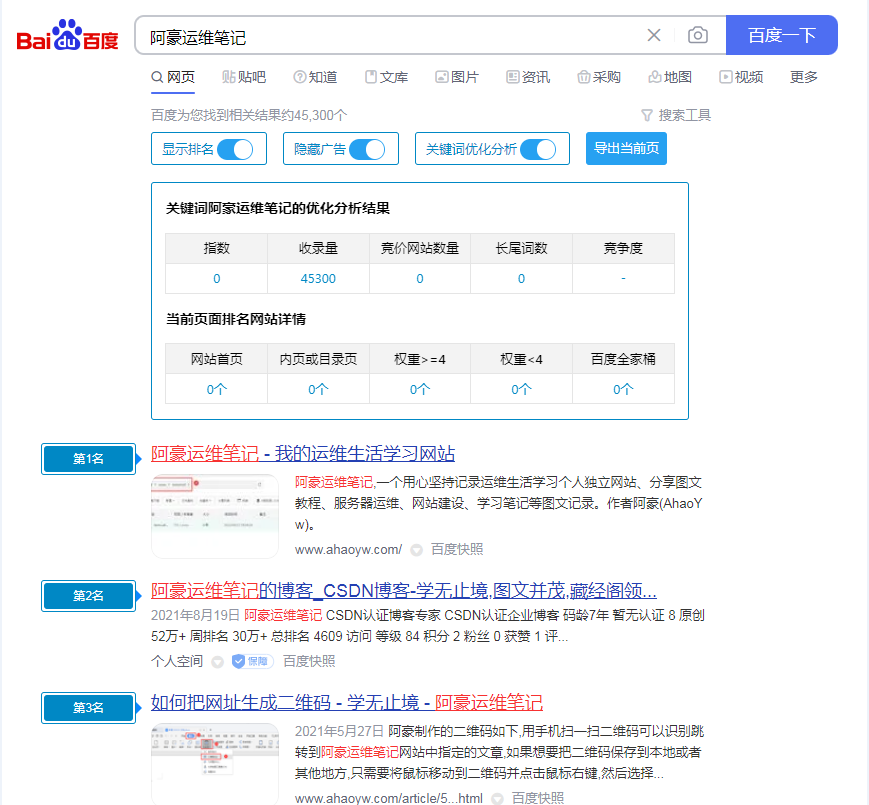Clear search box with X icon

(654, 35)
